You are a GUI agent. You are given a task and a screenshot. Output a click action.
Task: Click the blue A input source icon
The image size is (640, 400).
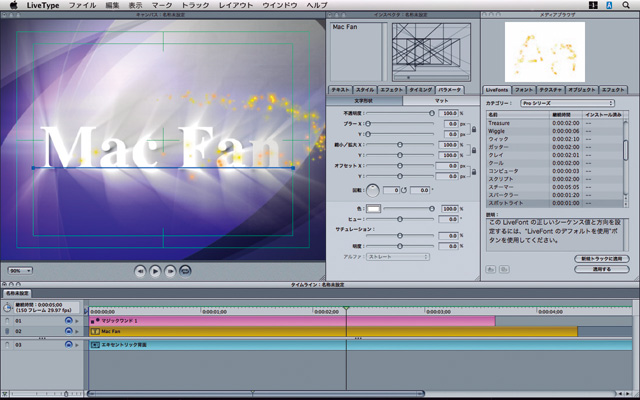609,5
